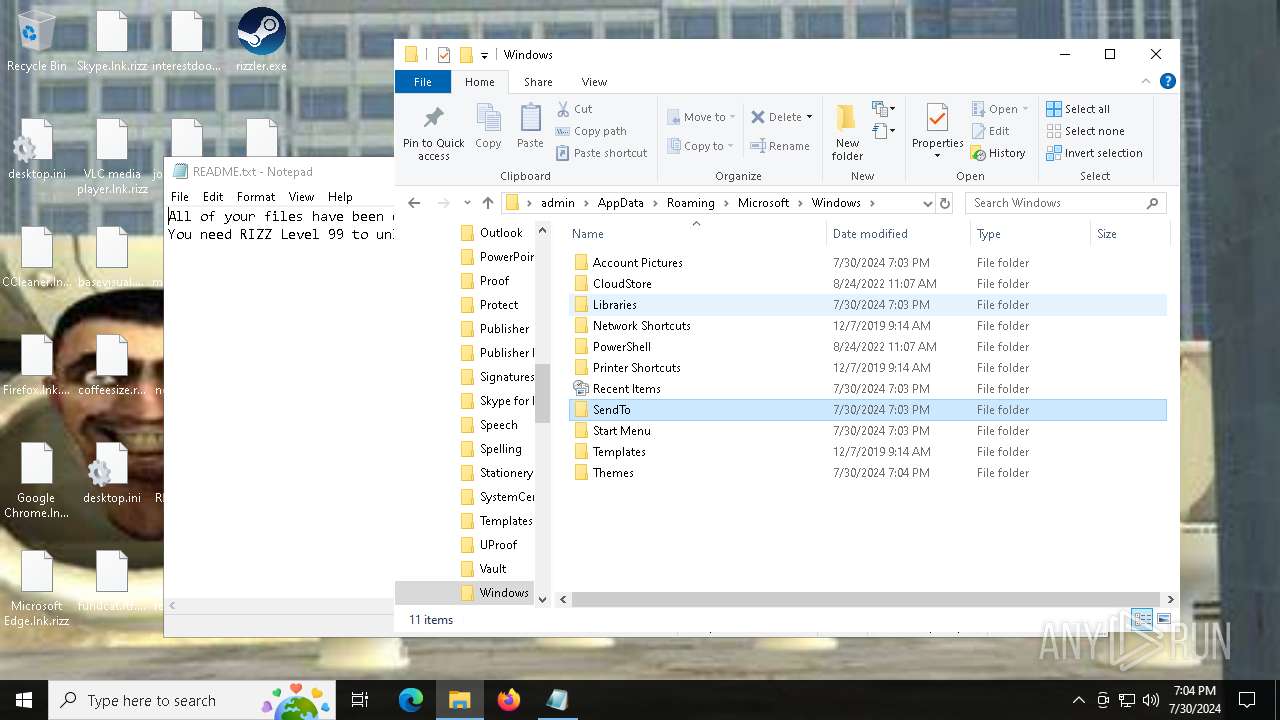Click Type here to search box
This screenshot has height=720, width=1280.
pyautogui.click(x=193, y=700)
